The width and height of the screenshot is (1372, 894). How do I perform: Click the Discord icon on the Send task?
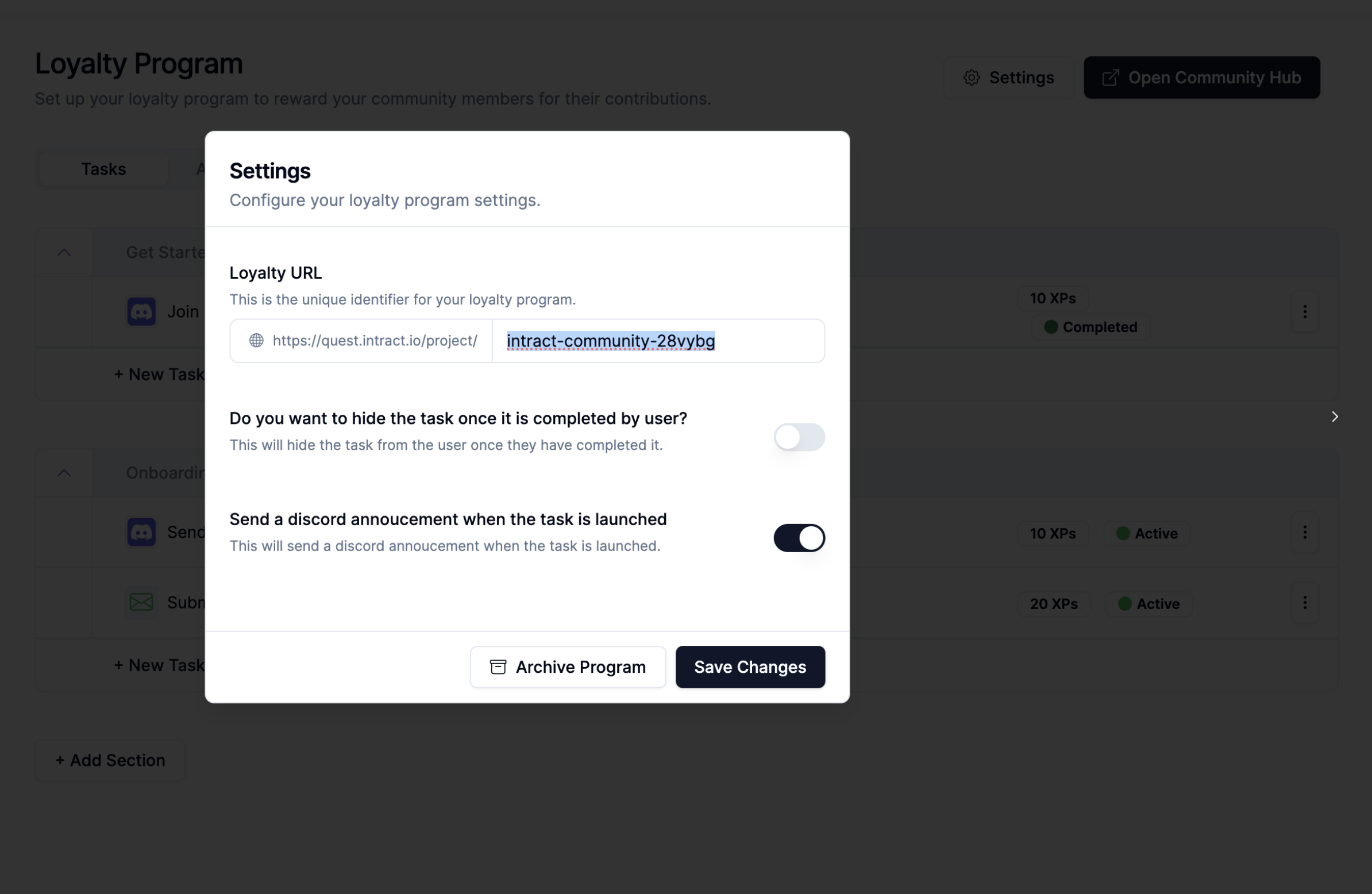point(141,532)
